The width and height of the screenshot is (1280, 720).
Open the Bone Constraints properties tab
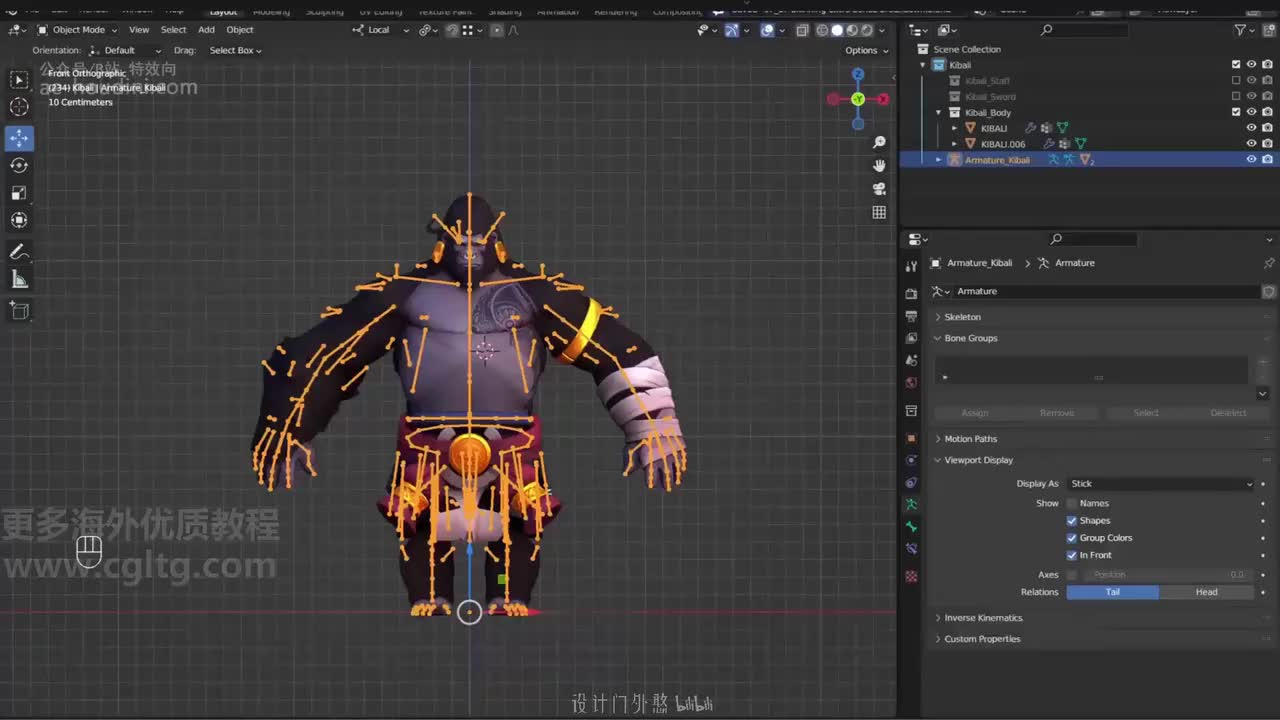click(x=911, y=548)
